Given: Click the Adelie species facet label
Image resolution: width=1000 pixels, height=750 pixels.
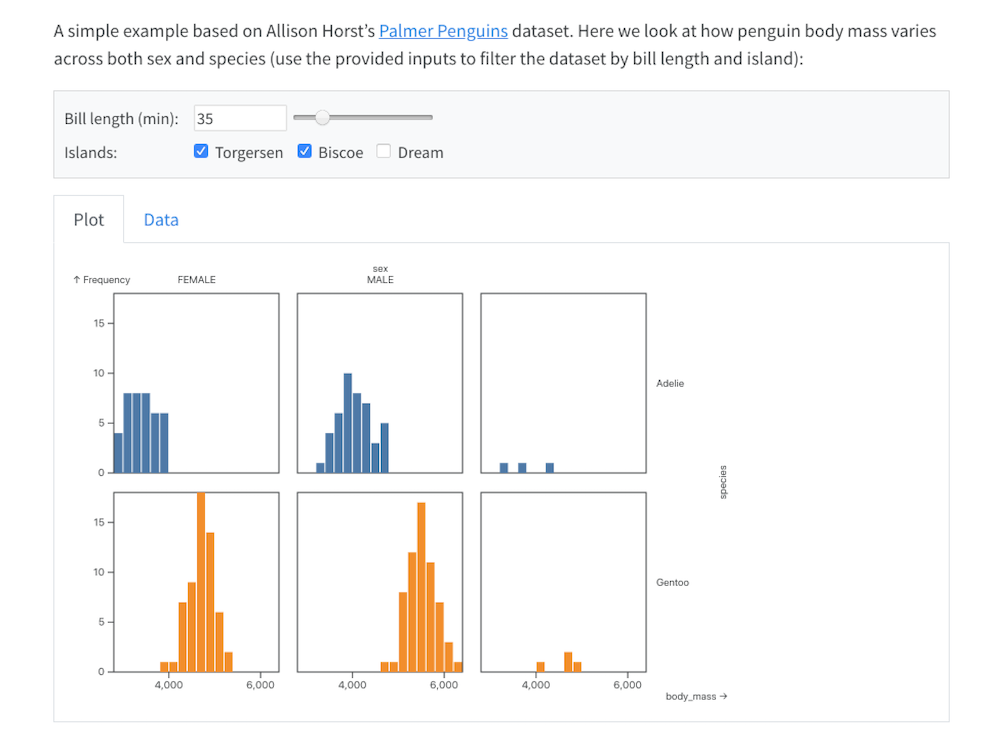Looking at the screenshot, I should coord(670,383).
